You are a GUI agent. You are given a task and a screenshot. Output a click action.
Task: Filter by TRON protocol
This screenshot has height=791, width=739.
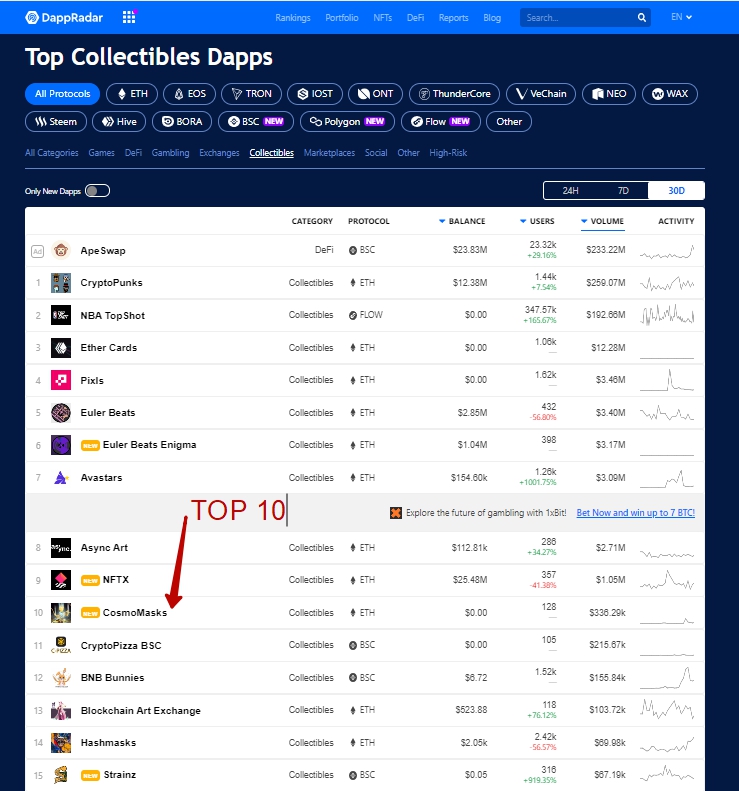[251, 94]
